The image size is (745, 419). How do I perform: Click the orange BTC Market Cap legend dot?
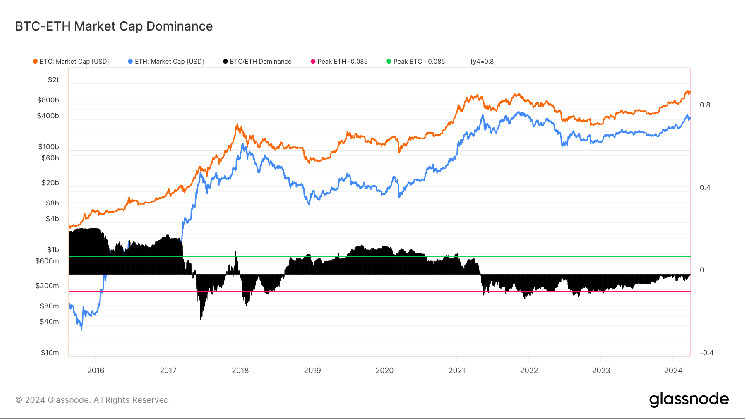[36, 62]
